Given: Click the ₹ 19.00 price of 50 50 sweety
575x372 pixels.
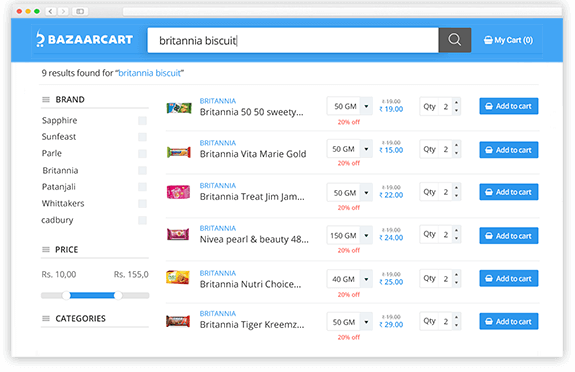Looking at the screenshot, I should pos(391,109).
